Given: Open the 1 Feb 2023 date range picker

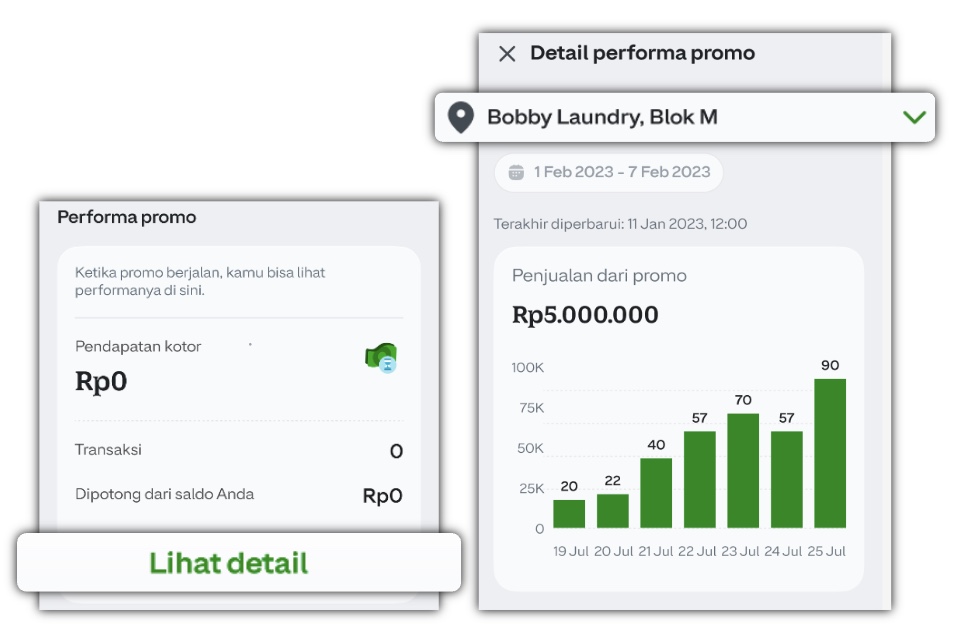Looking at the screenshot, I should tap(609, 172).
